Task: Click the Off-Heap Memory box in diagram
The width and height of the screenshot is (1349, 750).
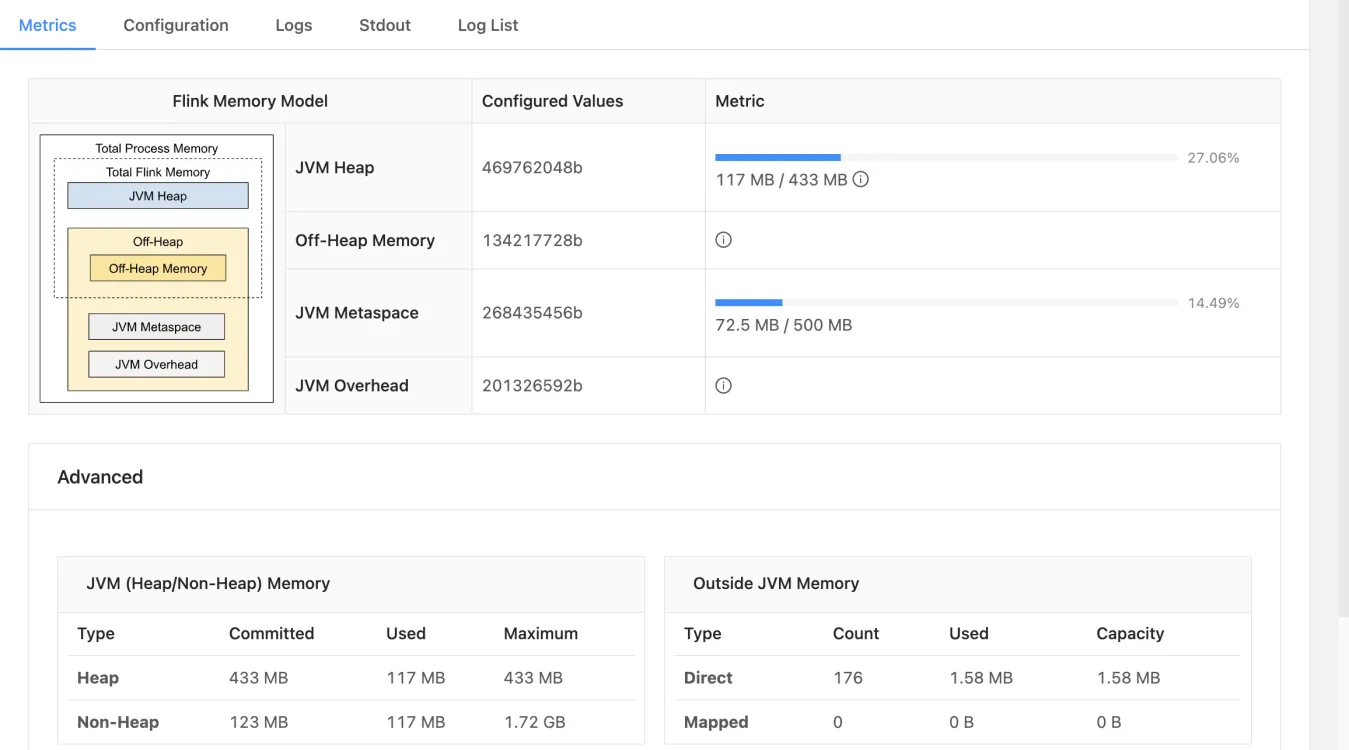Action: tap(158, 268)
